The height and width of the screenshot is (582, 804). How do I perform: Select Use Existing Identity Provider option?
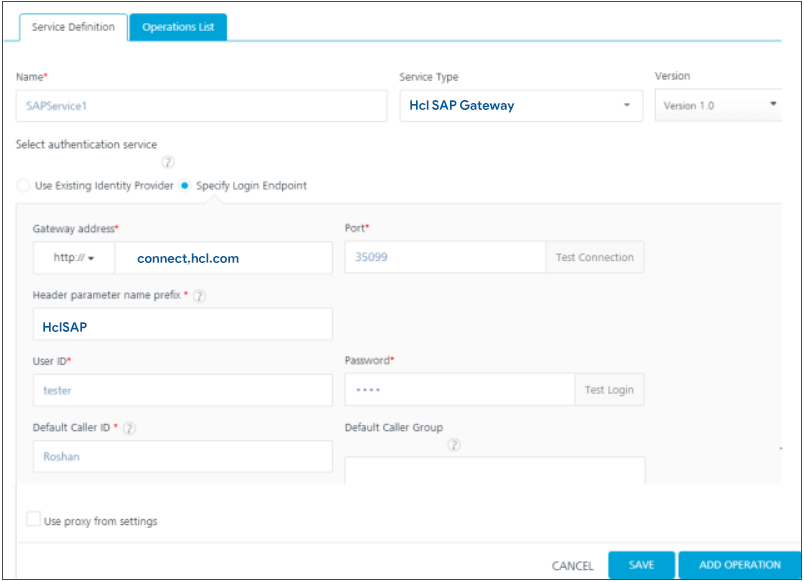pos(24,186)
